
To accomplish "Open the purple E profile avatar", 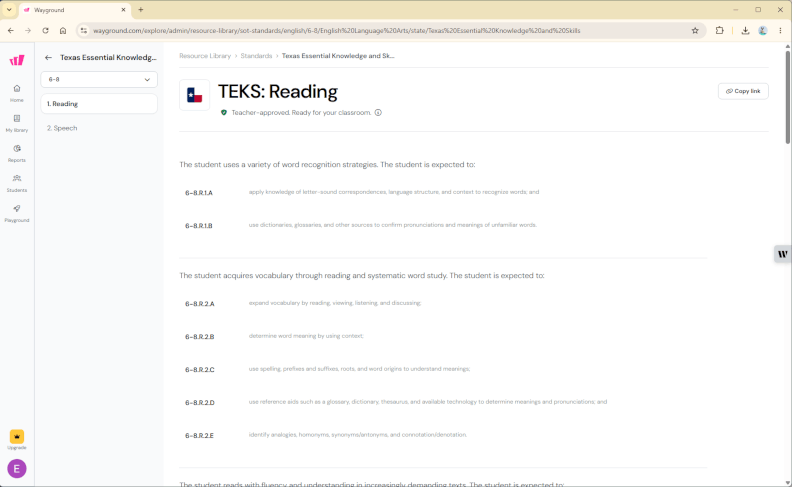I will (x=17, y=469).
